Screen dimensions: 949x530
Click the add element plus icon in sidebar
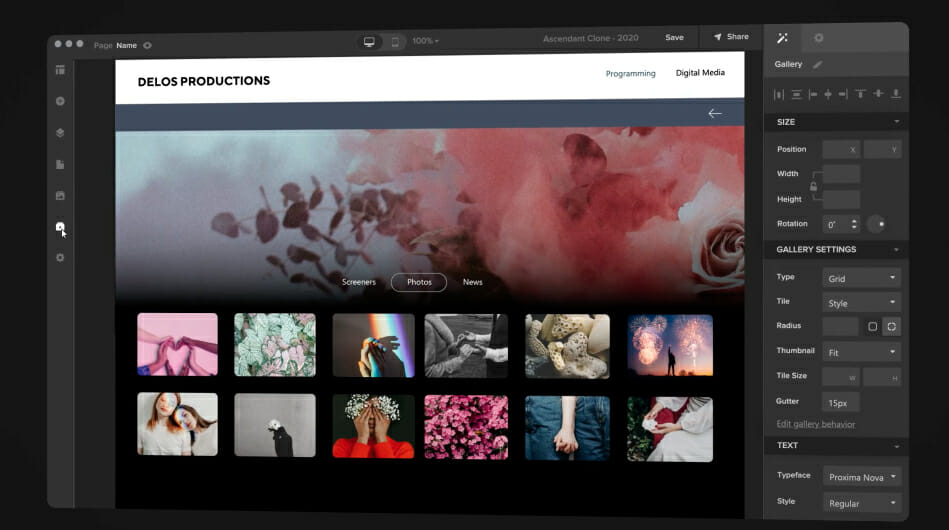(x=60, y=101)
